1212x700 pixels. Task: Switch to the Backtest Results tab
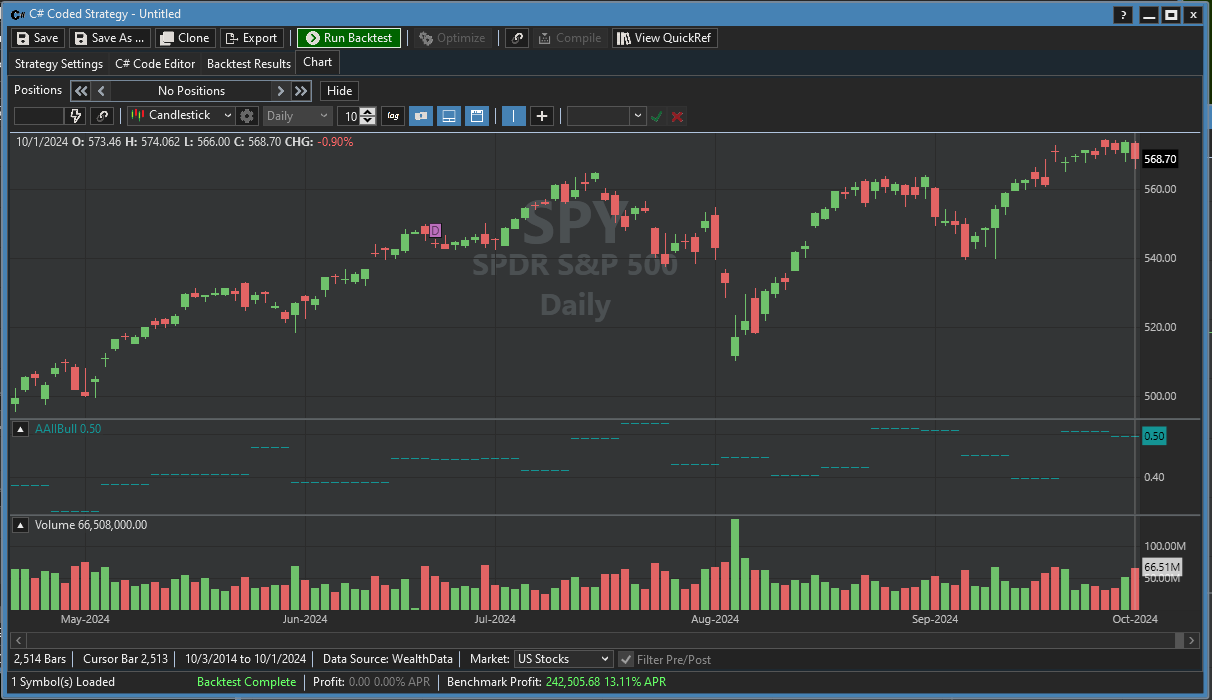tap(249, 64)
